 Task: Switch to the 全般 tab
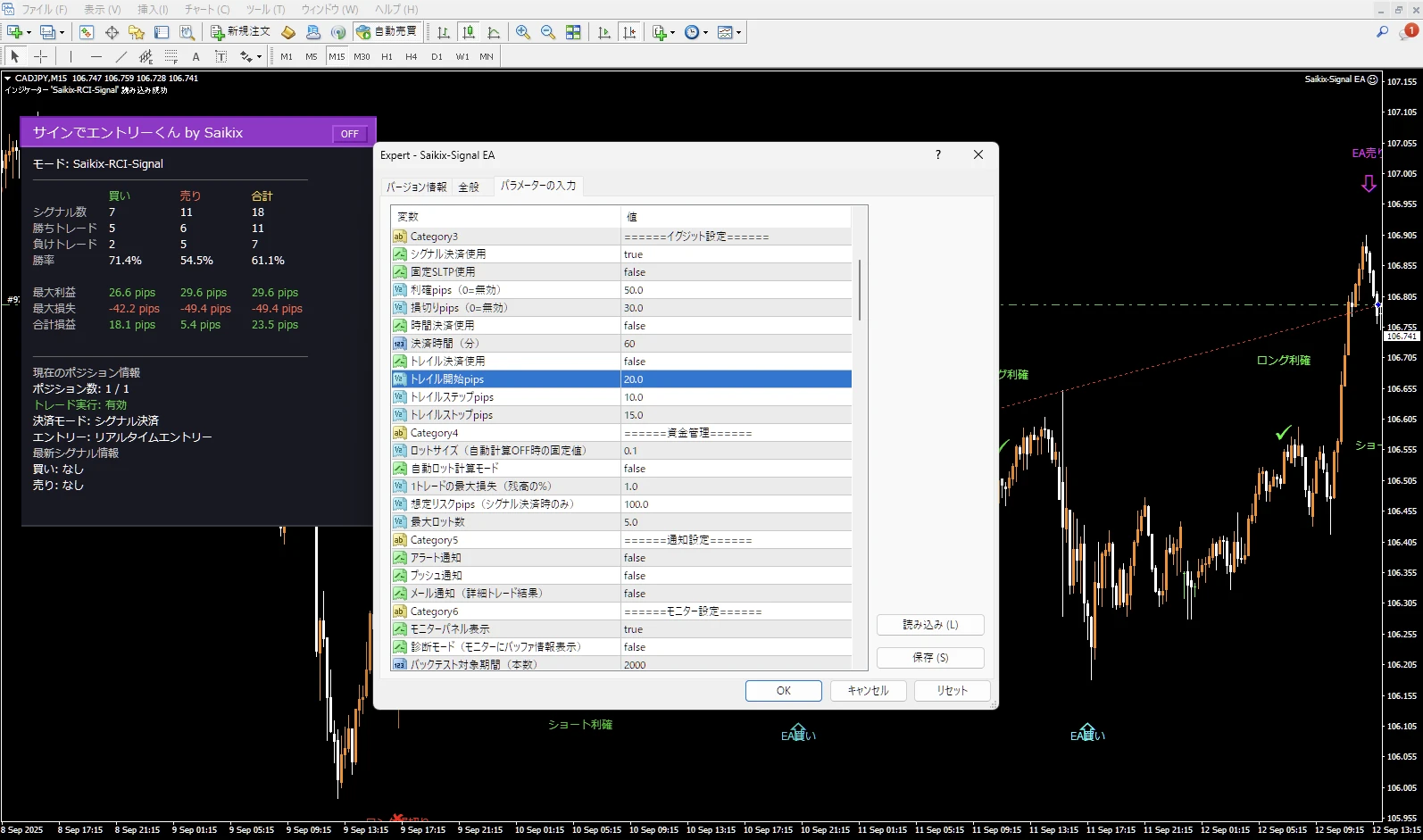pyautogui.click(x=469, y=187)
